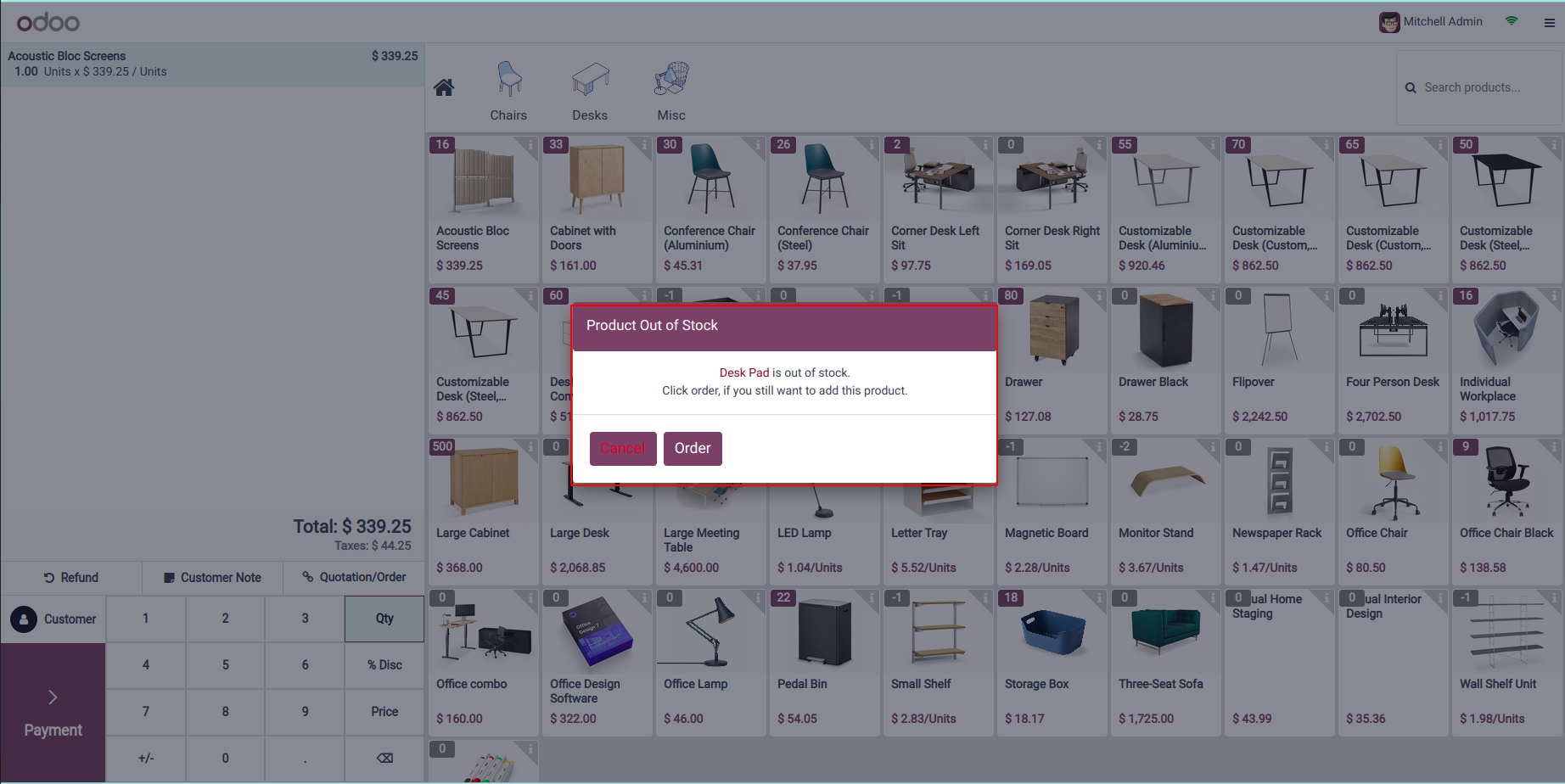Add Drawer Black product

pos(1165,360)
